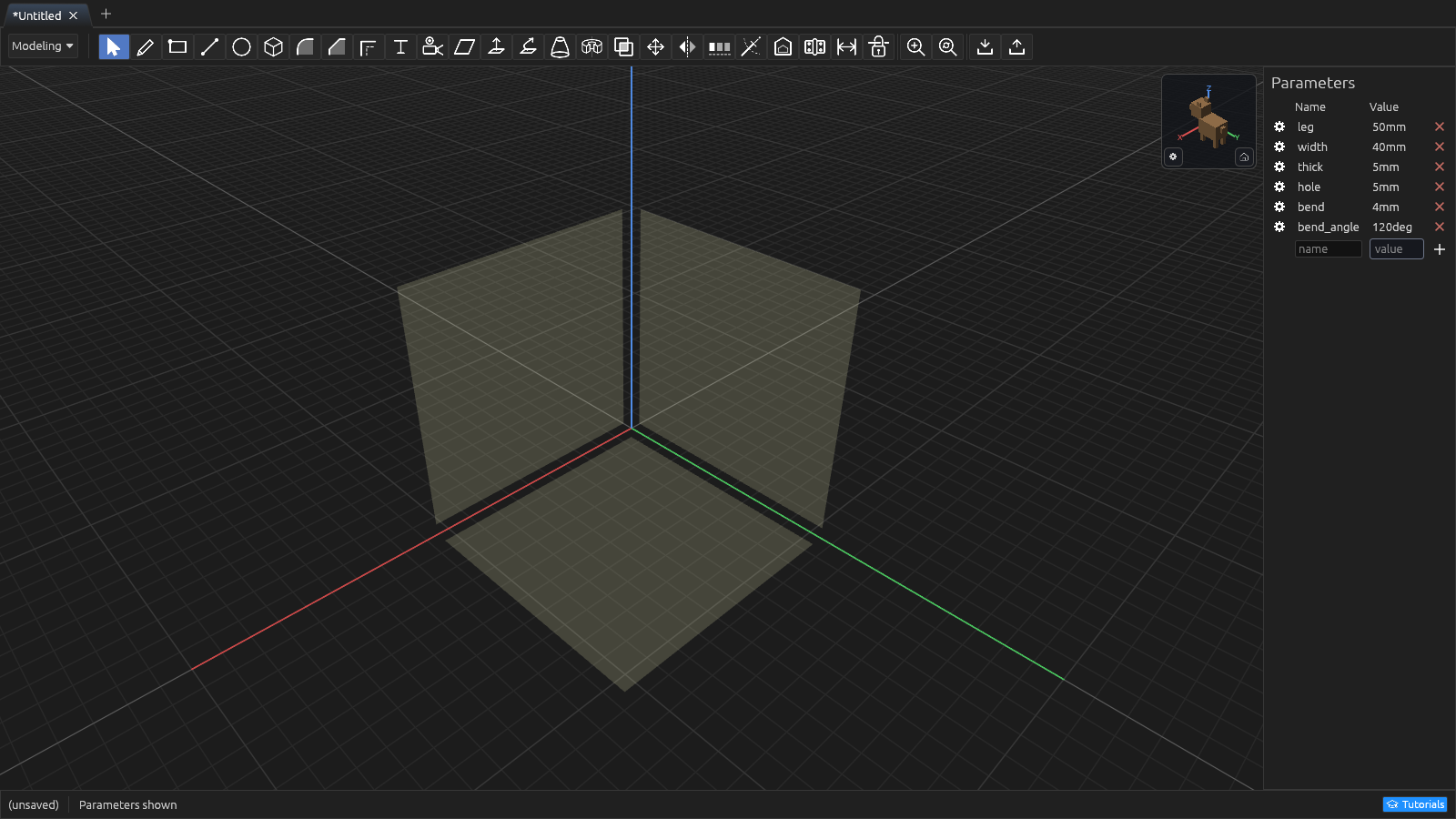Select the line segment tool
This screenshot has width=1456, height=819.
click(x=209, y=46)
